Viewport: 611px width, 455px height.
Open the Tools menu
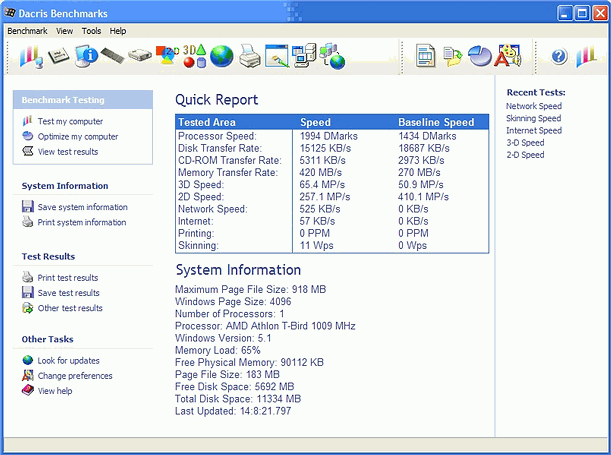pyautogui.click(x=91, y=31)
